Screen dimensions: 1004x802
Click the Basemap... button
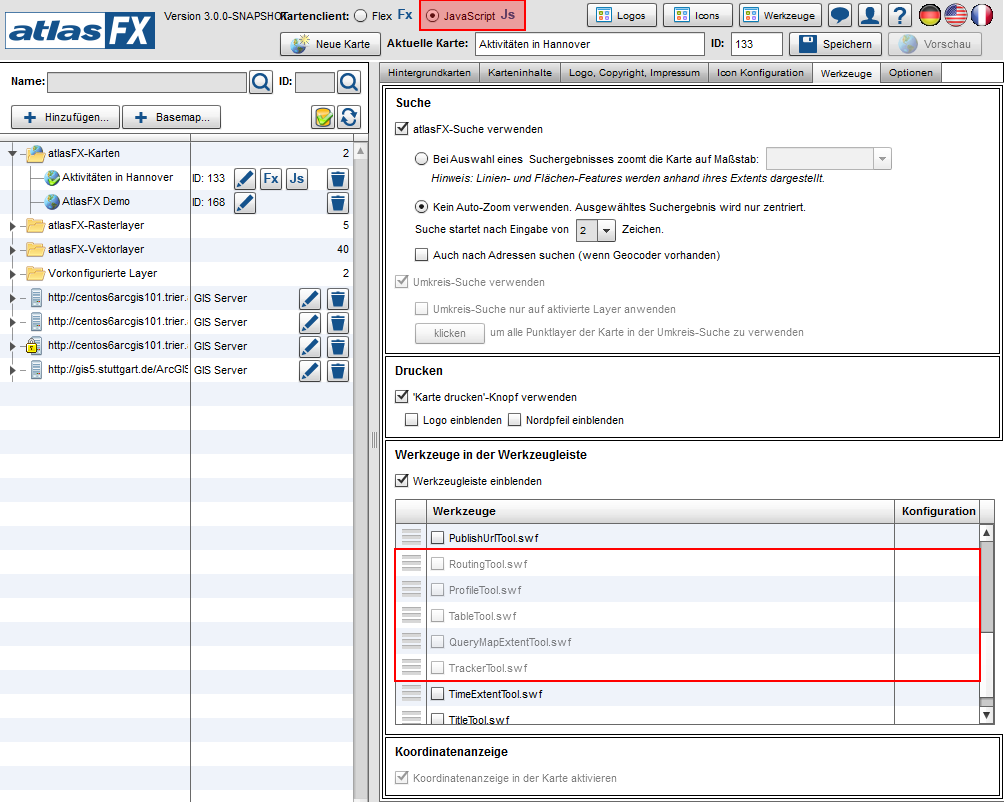[x=172, y=117]
